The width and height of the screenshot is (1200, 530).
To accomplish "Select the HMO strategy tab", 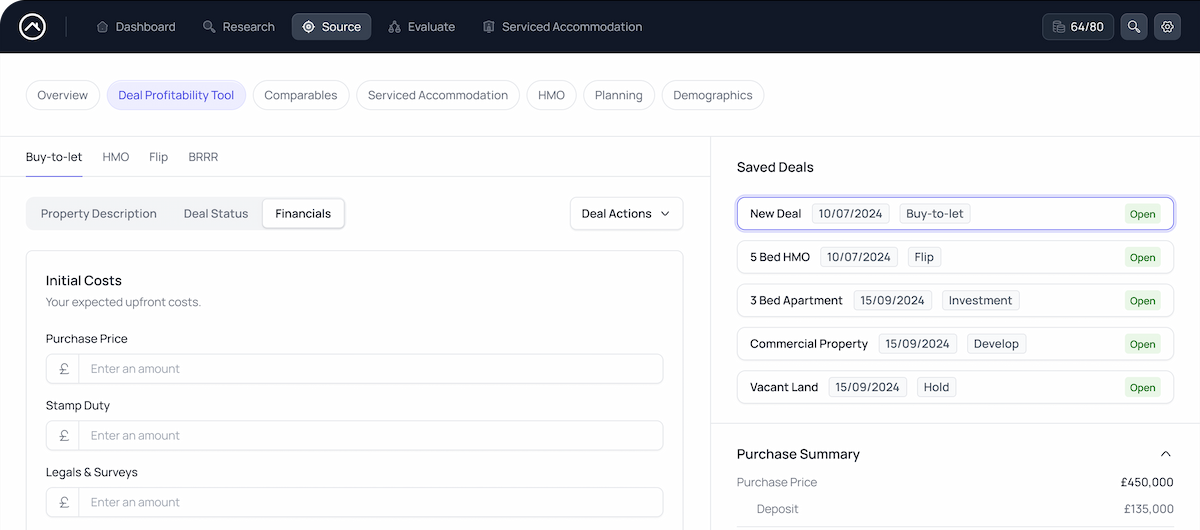I will coord(116,157).
